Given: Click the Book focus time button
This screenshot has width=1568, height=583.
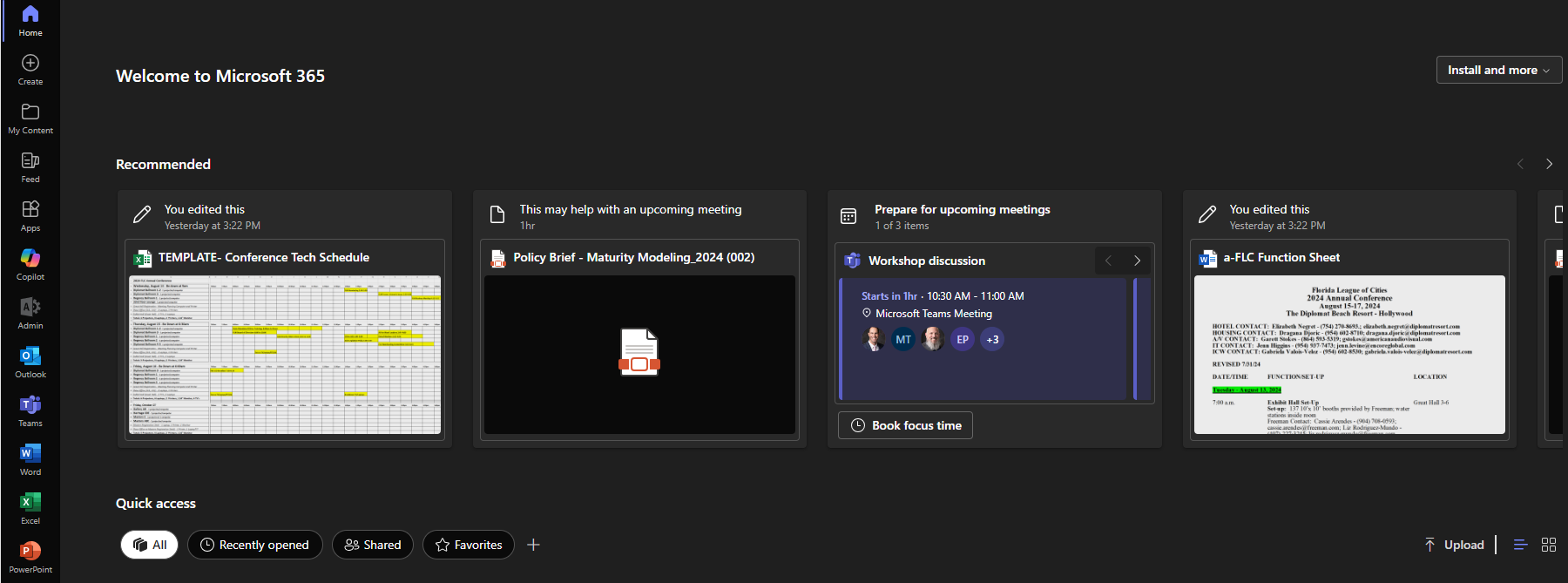Looking at the screenshot, I should pos(905,425).
